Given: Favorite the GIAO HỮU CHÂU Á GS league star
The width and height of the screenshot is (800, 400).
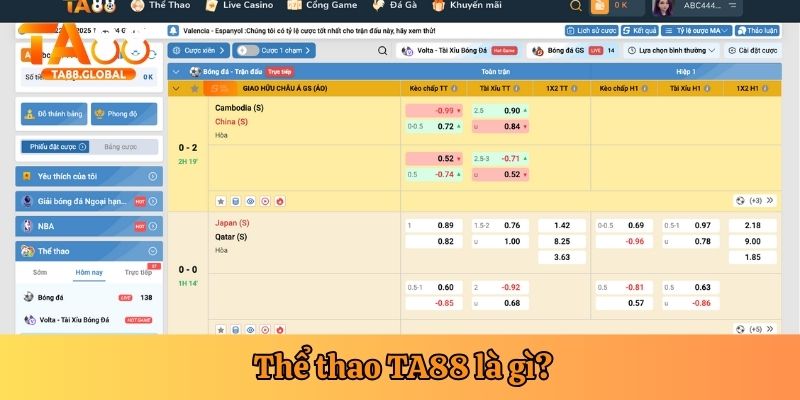Looking at the screenshot, I should (x=194, y=88).
